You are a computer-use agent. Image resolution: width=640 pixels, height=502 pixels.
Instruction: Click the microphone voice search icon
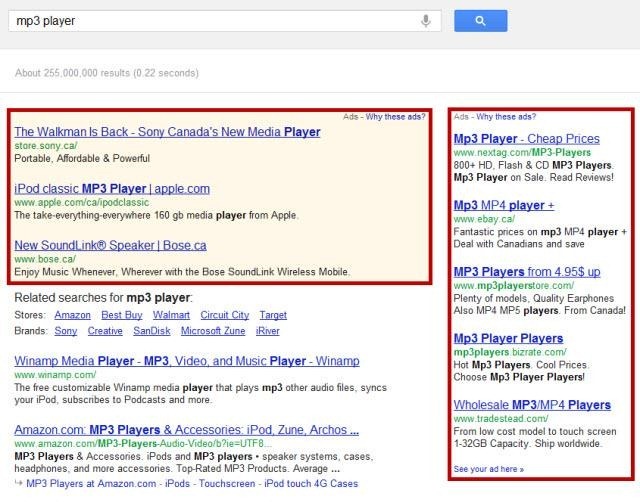click(x=426, y=20)
